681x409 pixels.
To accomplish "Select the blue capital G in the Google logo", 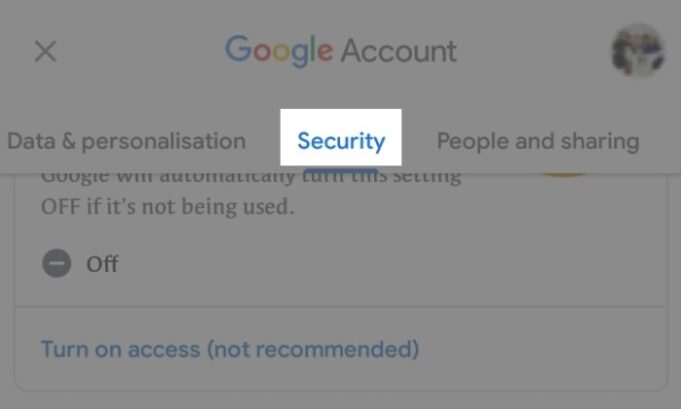I will tap(238, 49).
